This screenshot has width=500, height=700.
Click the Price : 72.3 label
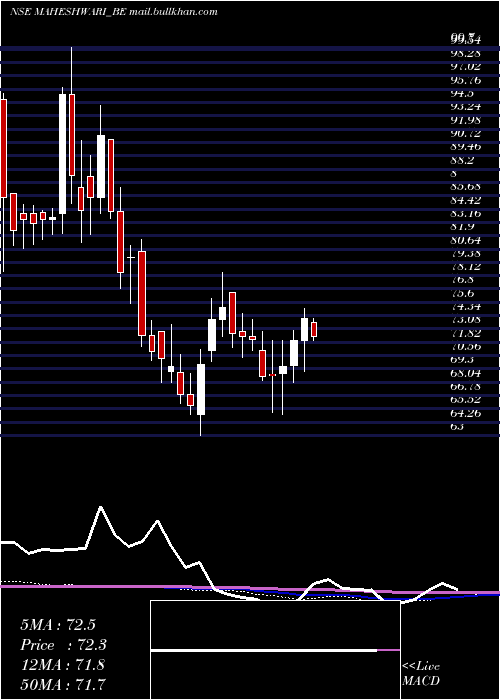(x=64, y=645)
